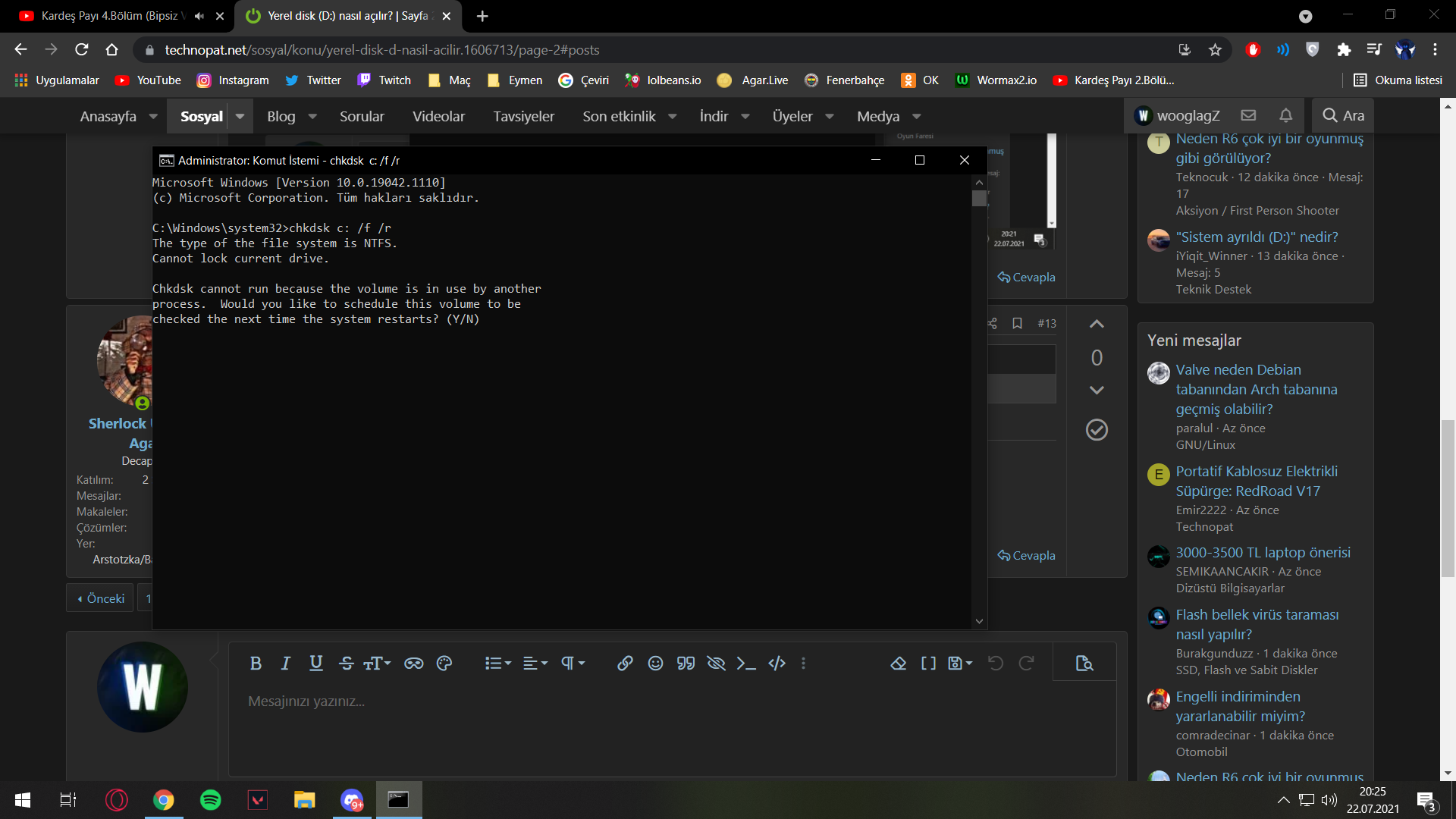Expand the list options dropdown
This screenshot has height=819, width=1456.
pyautogui.click(x=498, y=664)
